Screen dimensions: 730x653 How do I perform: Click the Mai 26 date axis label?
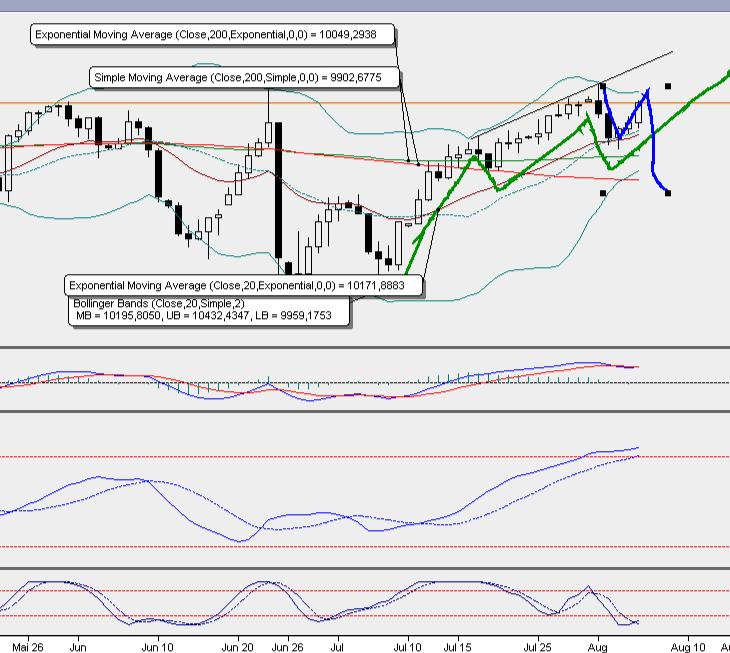pos(27,647)
